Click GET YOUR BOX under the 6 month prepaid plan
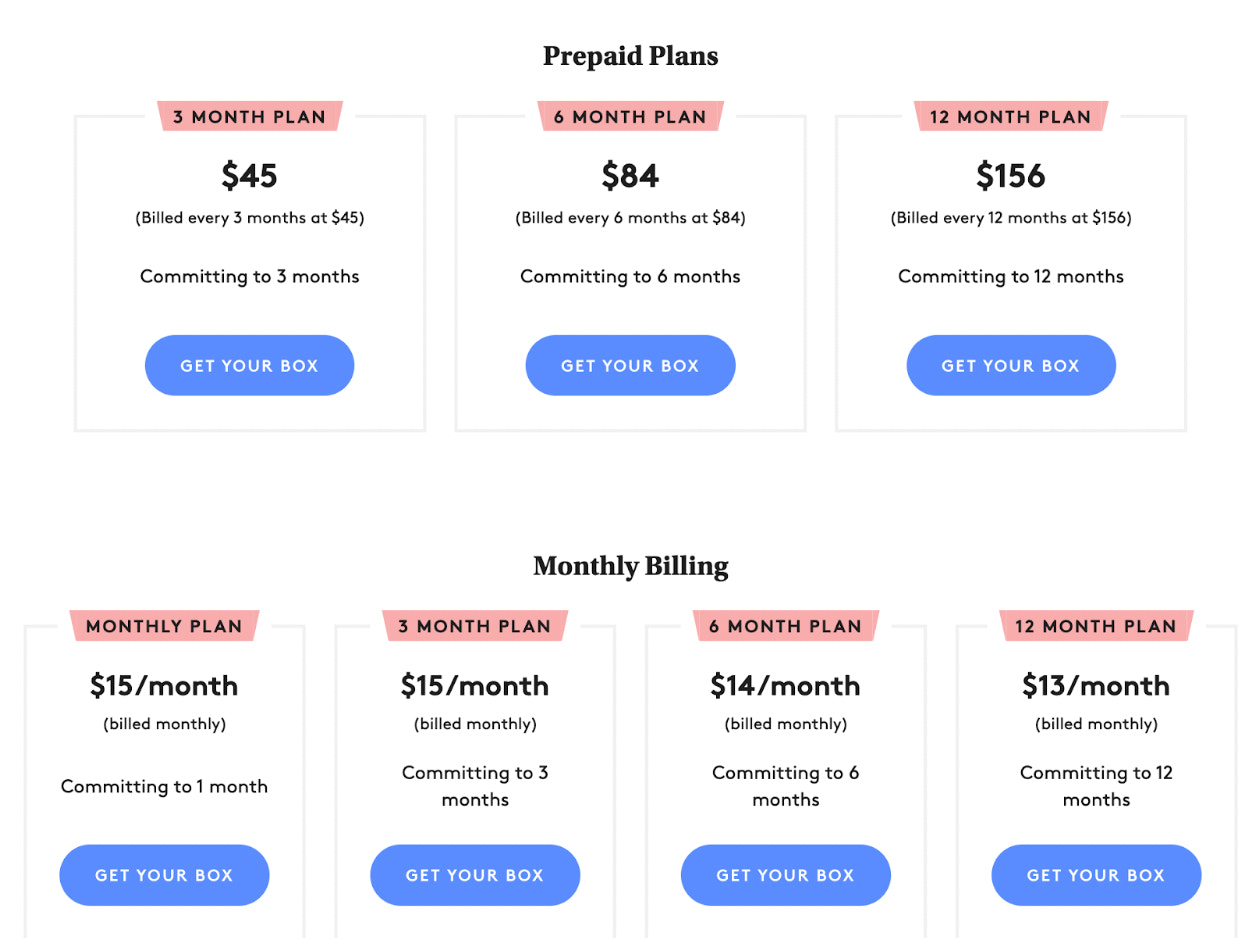This screenshot has width=1242, height=938. [630, 365]
